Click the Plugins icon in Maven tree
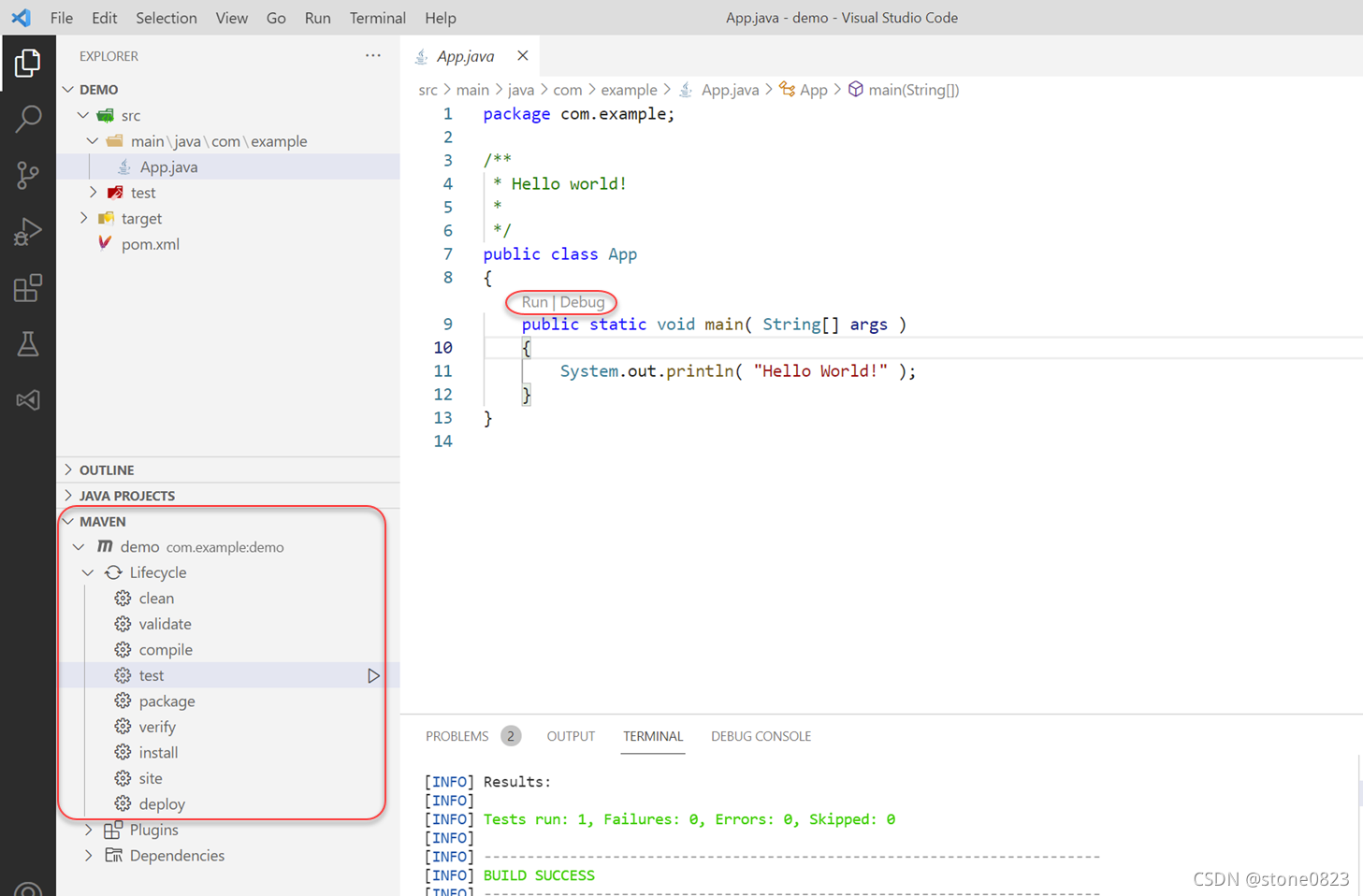Screen dimensions: 1363x896 [x=113, y=830]
